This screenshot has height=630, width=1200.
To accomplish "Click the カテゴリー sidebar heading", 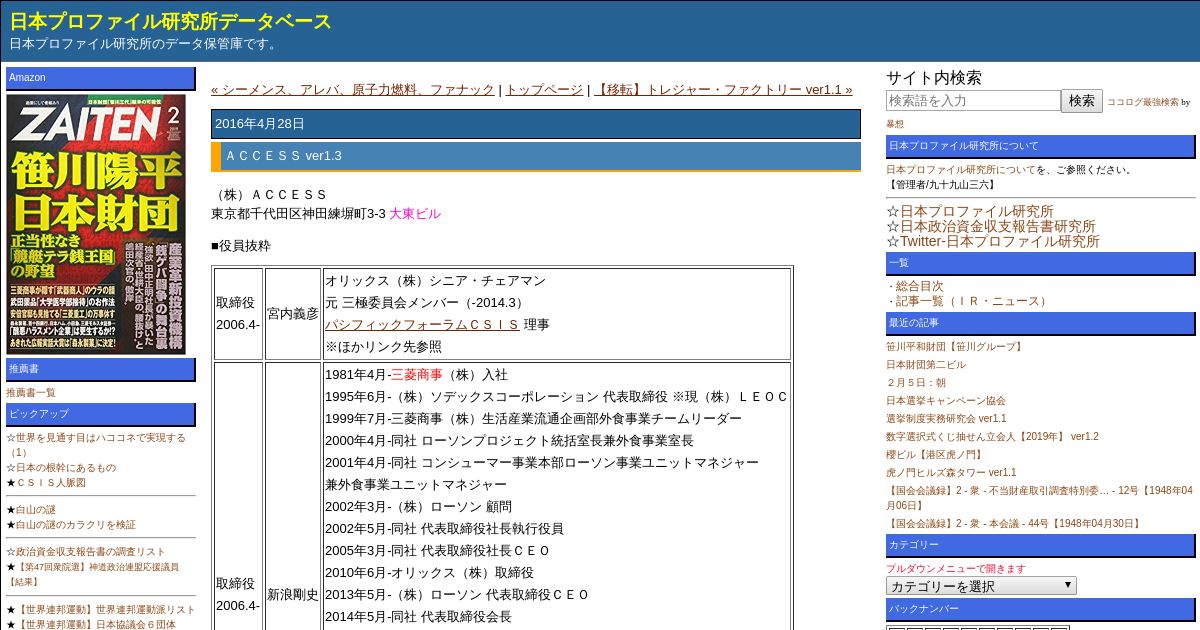I will tap(1041, 546).
